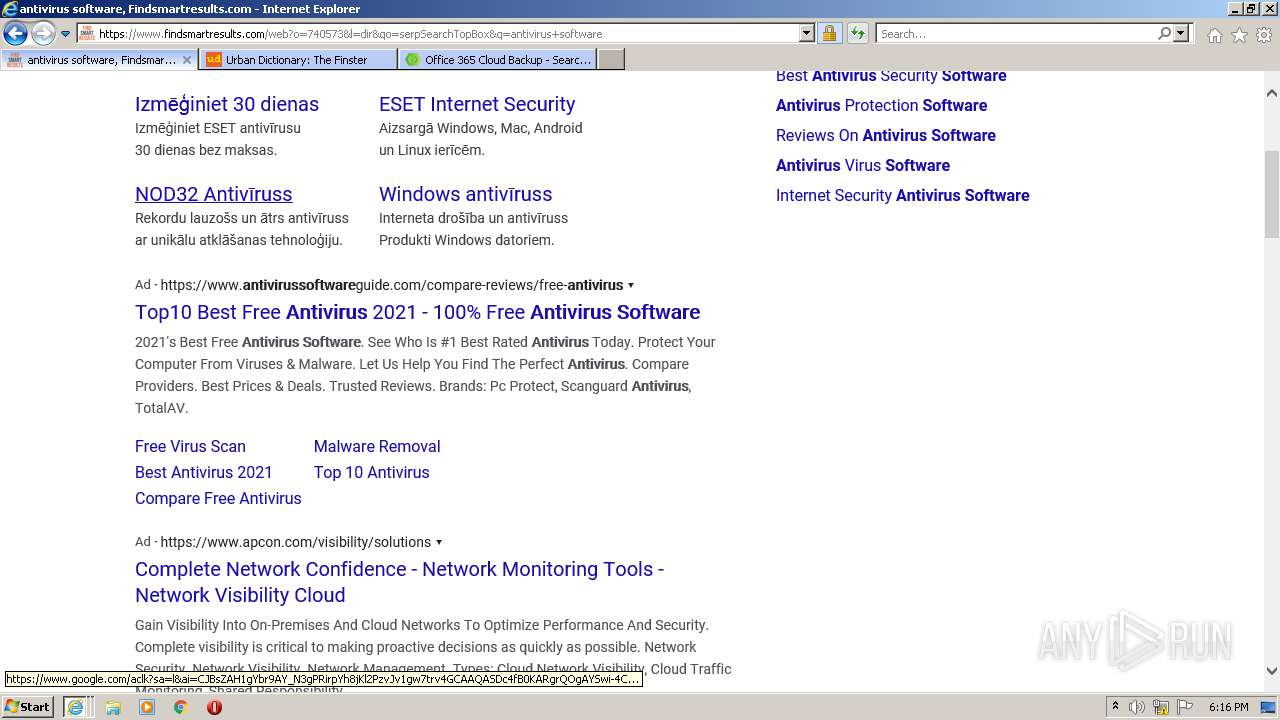This screenshot has width=1280, height=720.
Task: Click the browser Search box
Action: pos(1015,33)
